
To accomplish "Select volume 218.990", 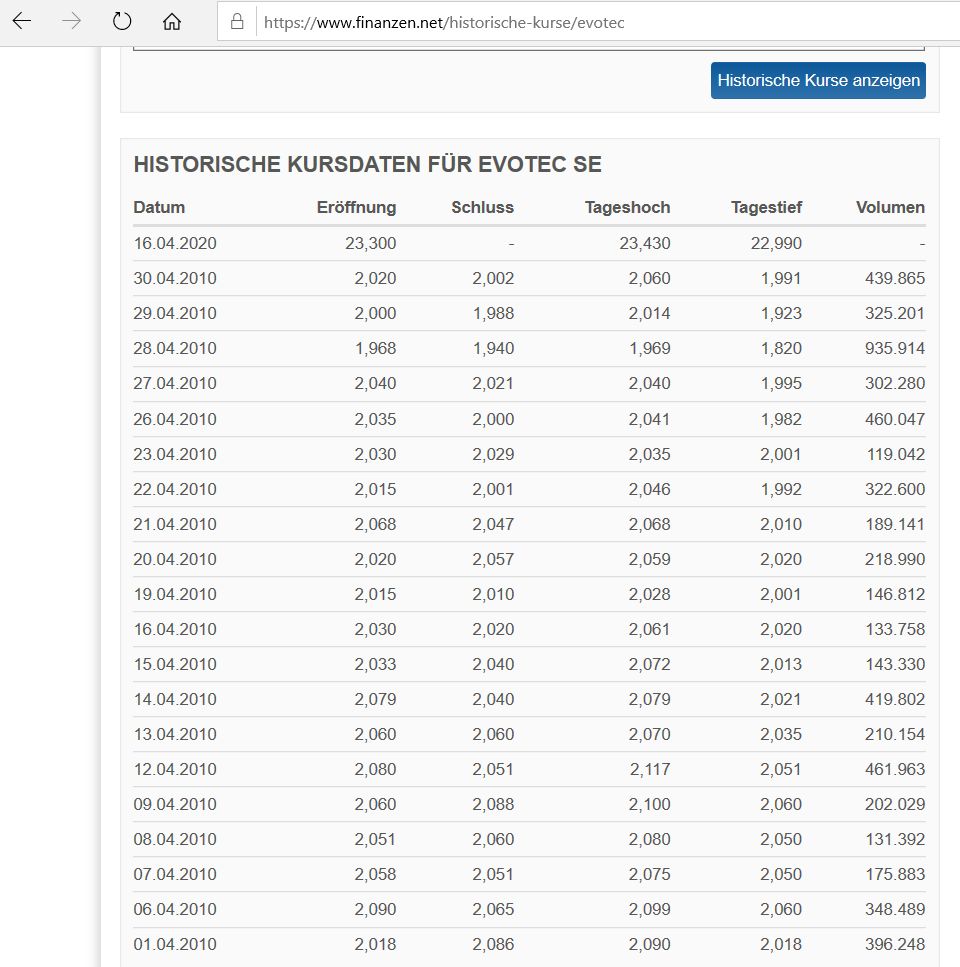I will pos(895,560).
